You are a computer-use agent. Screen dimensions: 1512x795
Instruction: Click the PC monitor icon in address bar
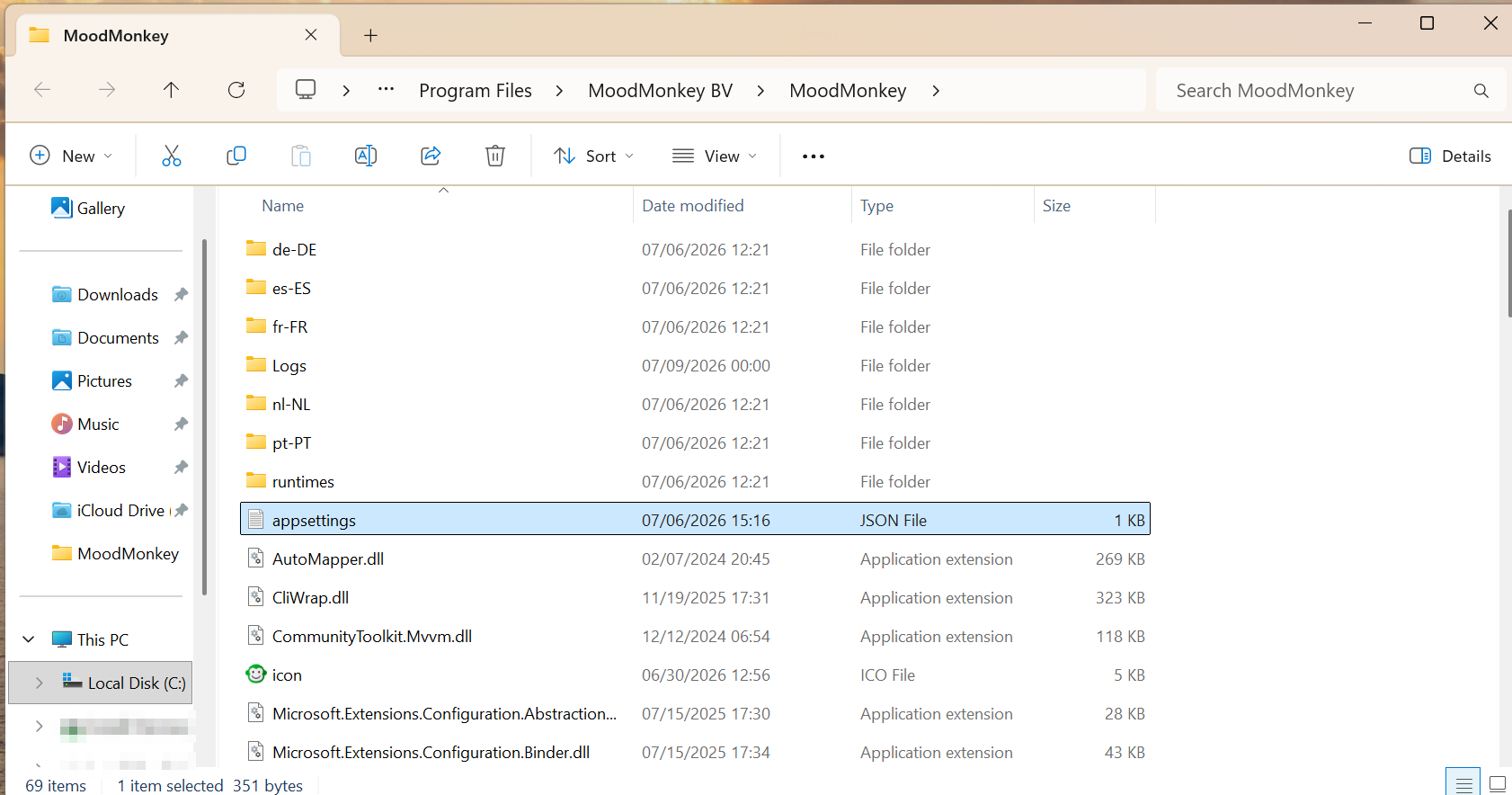point(306,89)
